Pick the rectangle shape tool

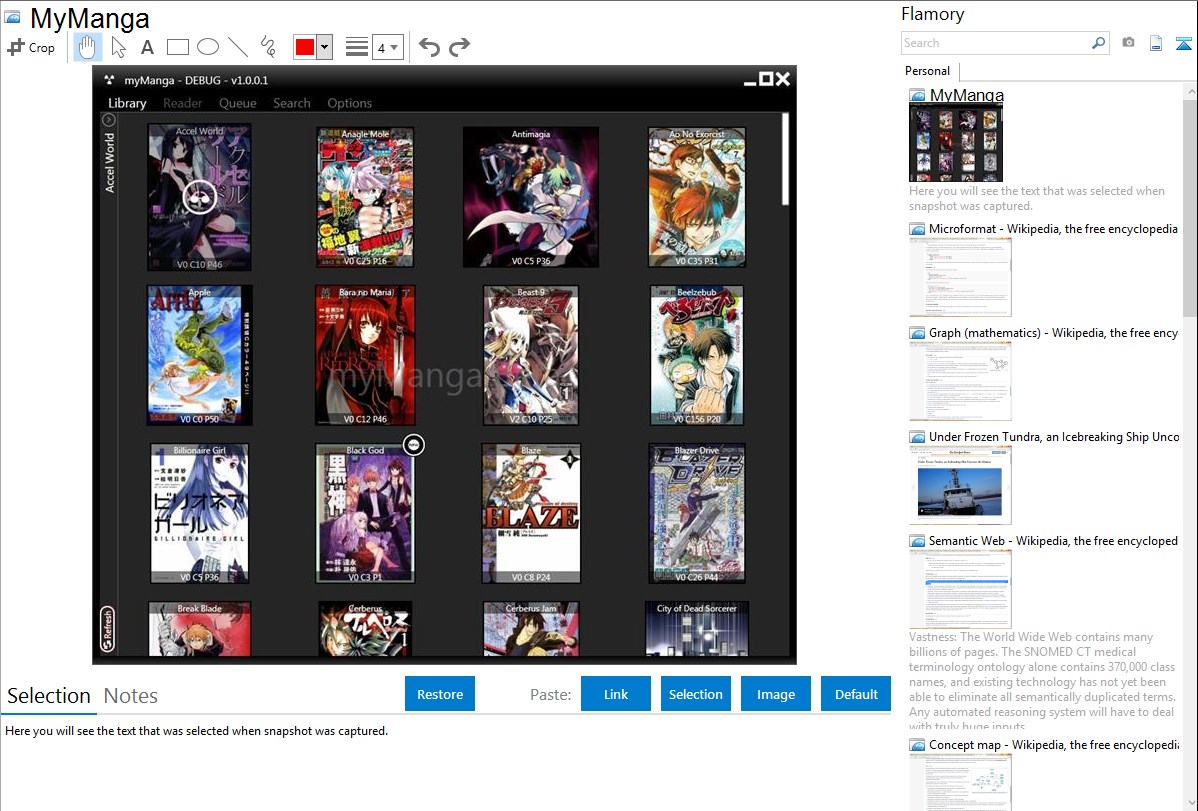pos(178,47)
